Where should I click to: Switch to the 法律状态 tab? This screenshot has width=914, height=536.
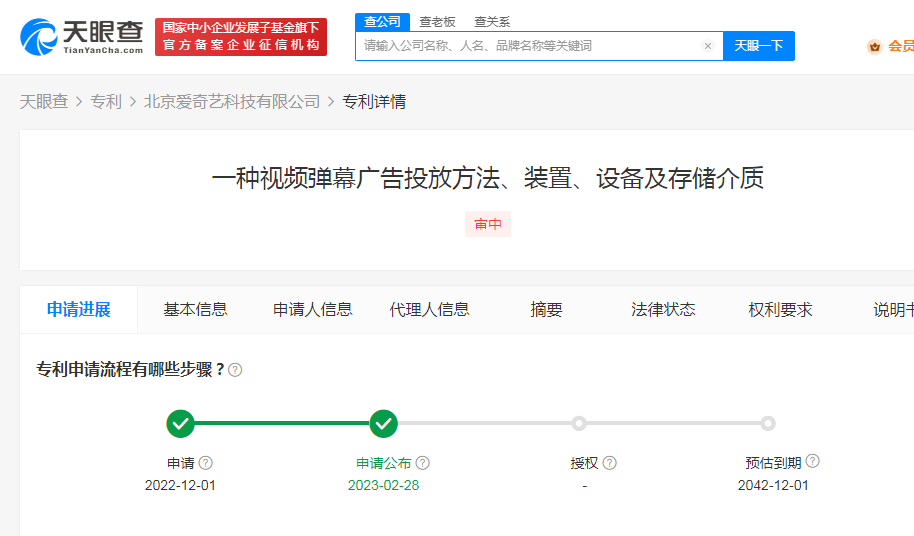(663, 309)
